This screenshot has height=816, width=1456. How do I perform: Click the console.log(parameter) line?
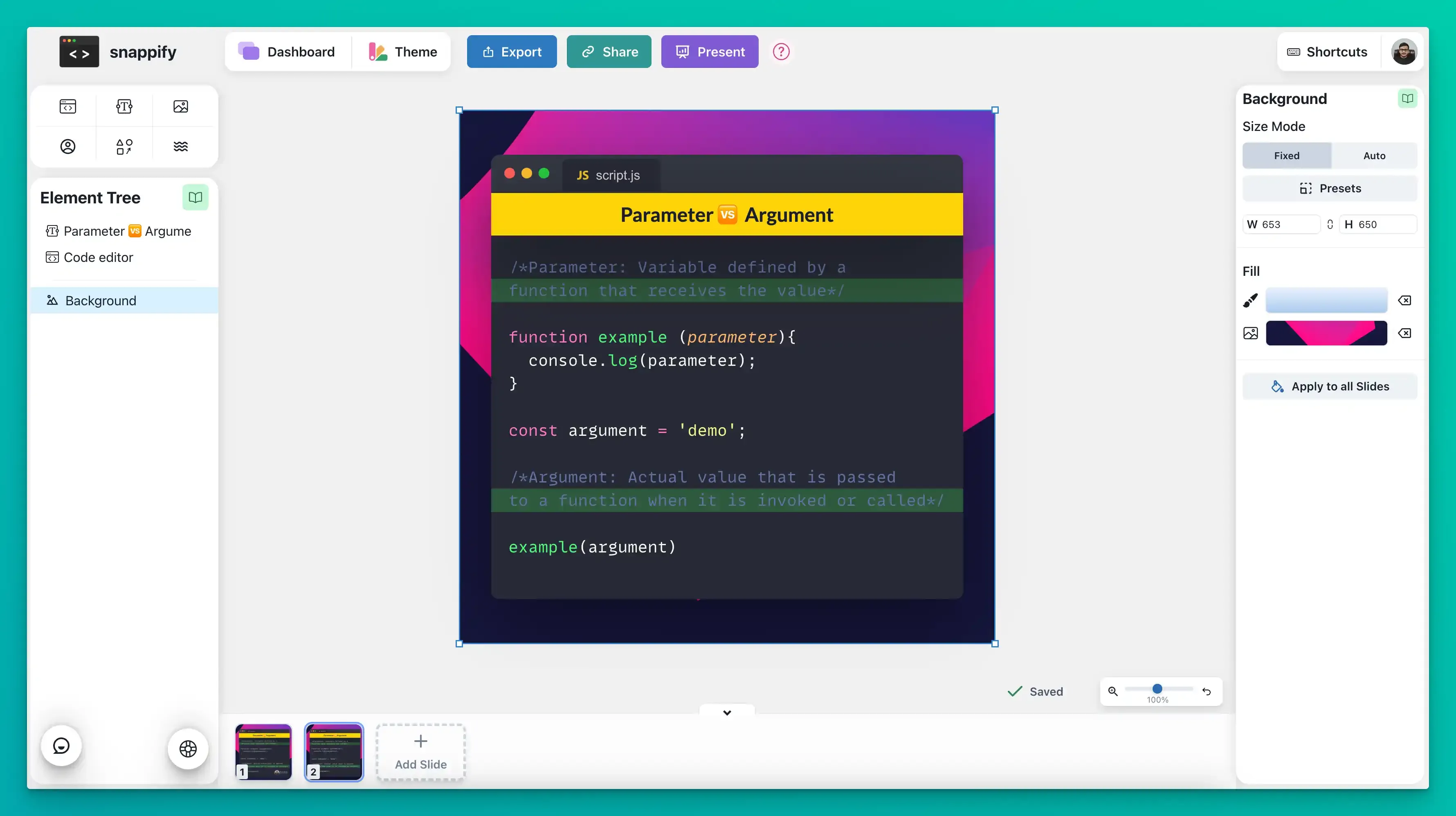pyautogui.click(x=642, y=360)
